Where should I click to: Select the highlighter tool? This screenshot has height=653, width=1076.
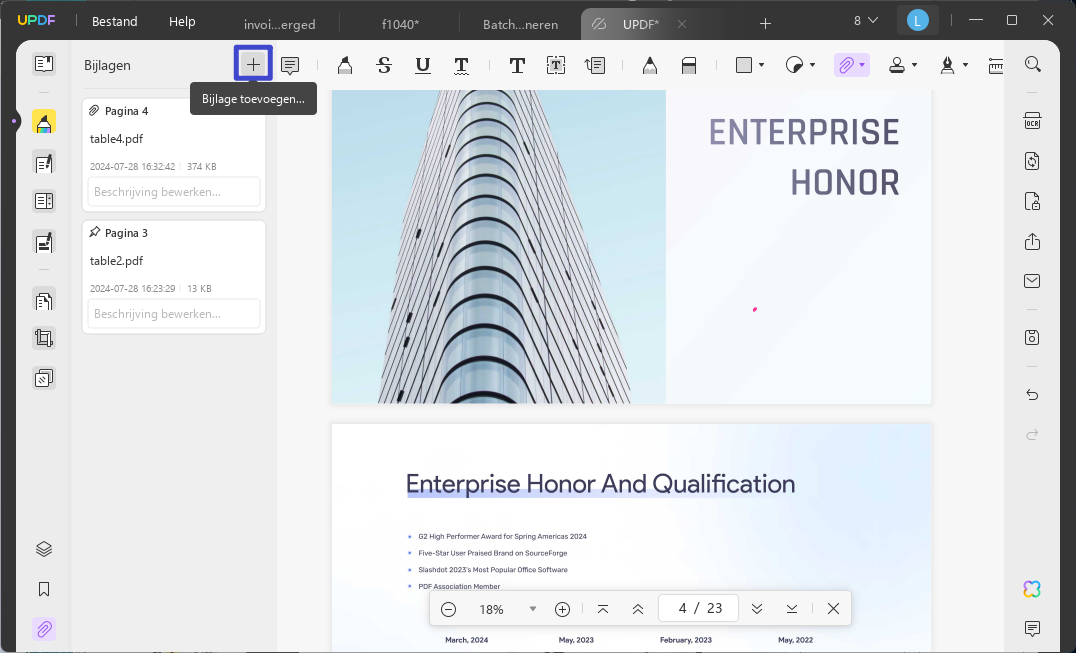(345, 65)
